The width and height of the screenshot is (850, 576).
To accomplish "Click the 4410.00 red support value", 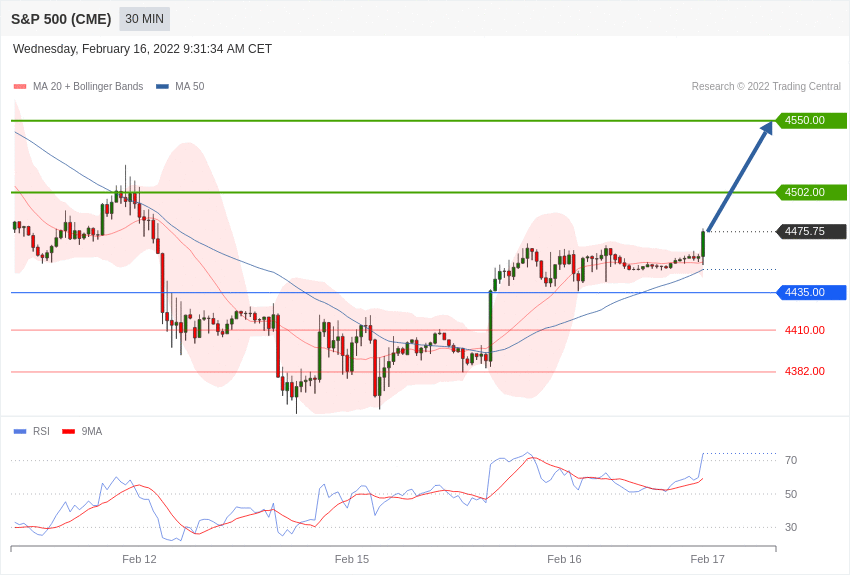I will pyautogui.click(x=805, y=330).
